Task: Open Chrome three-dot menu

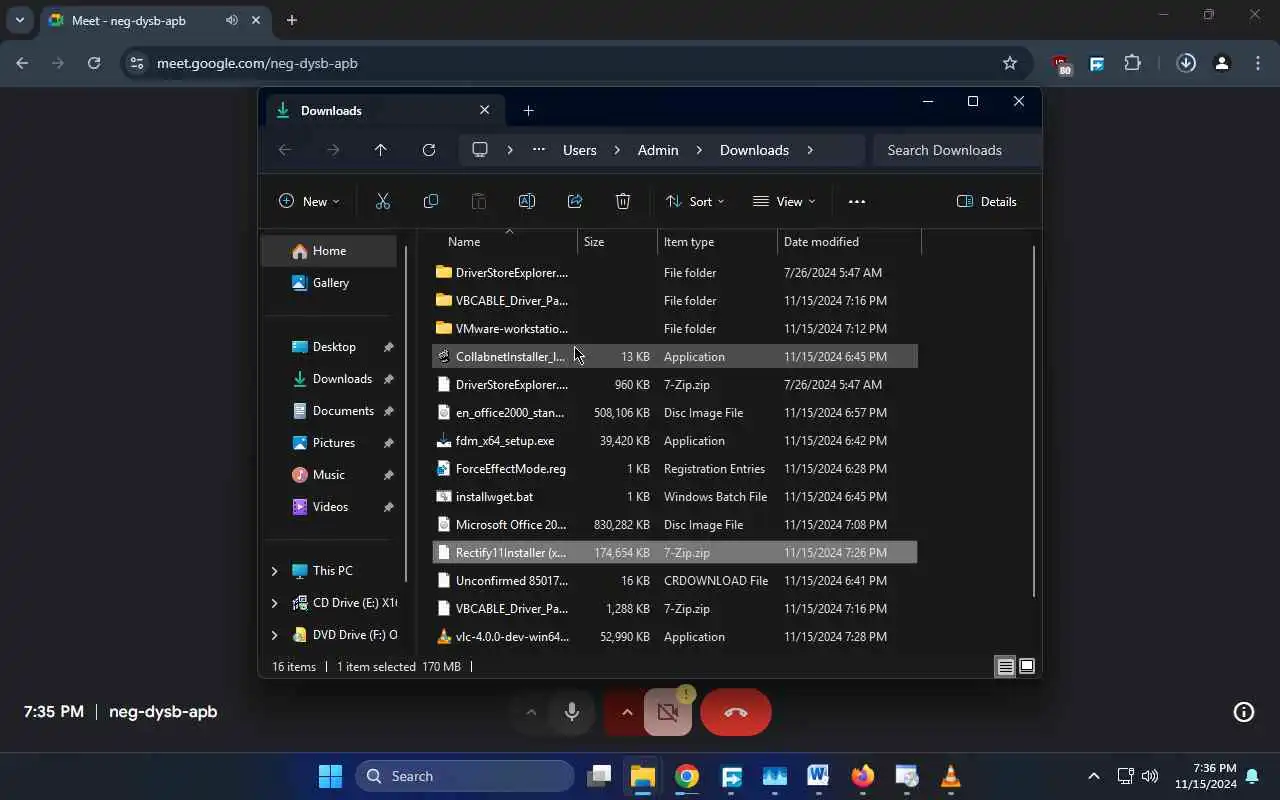Action: click(x=1258, y=63)
